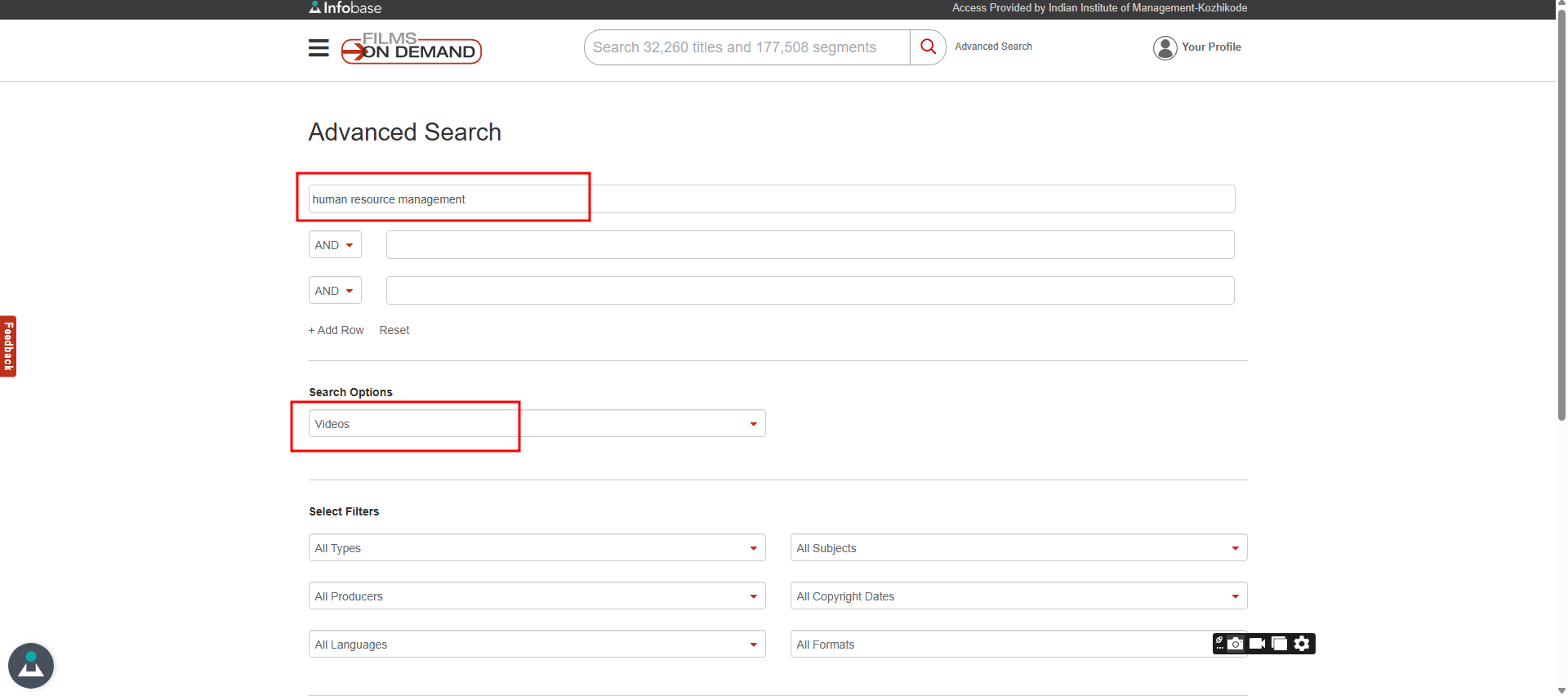
Task: Expand the All Subjects filter dropdown
Action: click(x=1018, y=548)
